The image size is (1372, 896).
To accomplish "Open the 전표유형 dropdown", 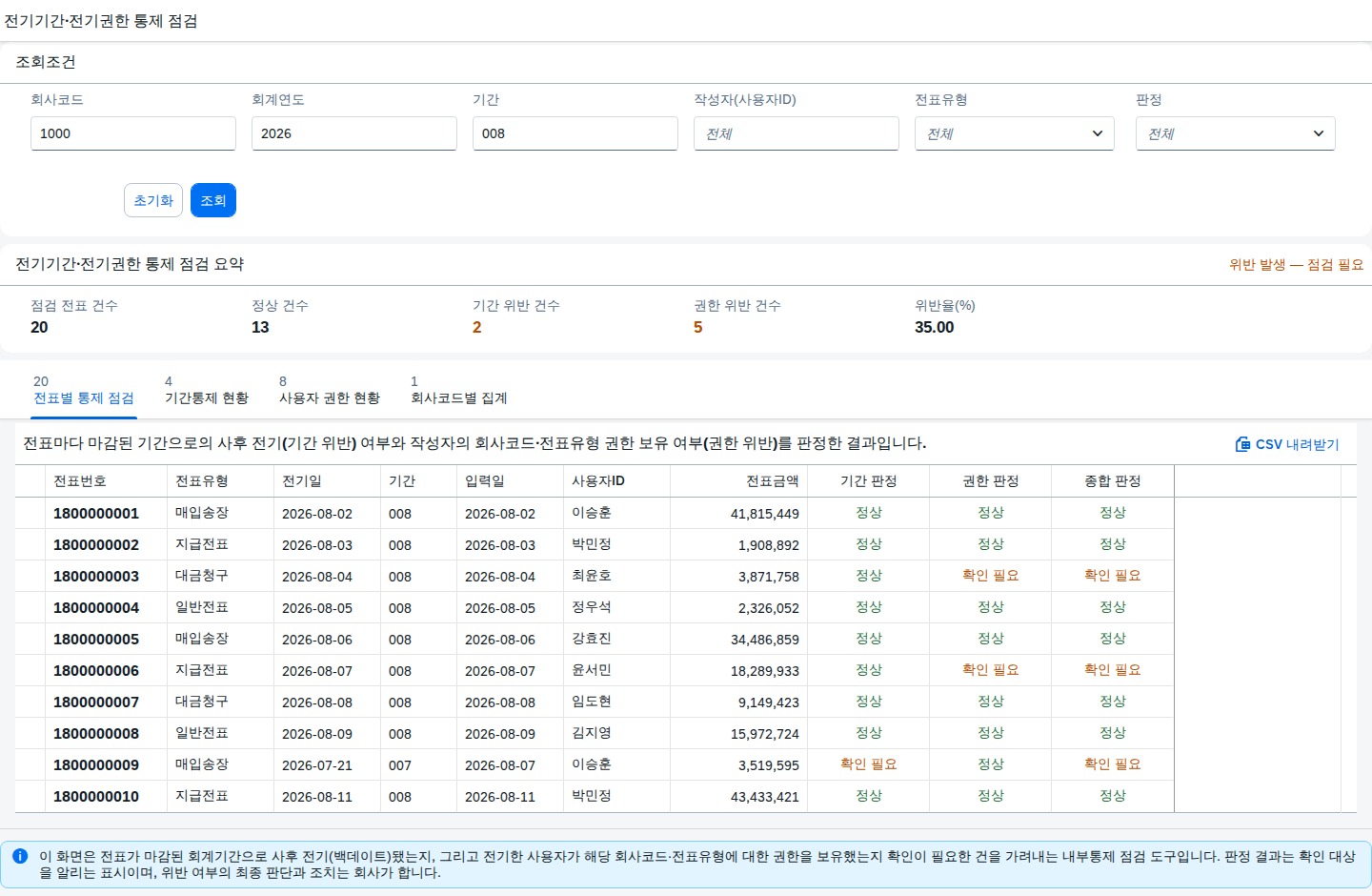I will click(1014, 133).
